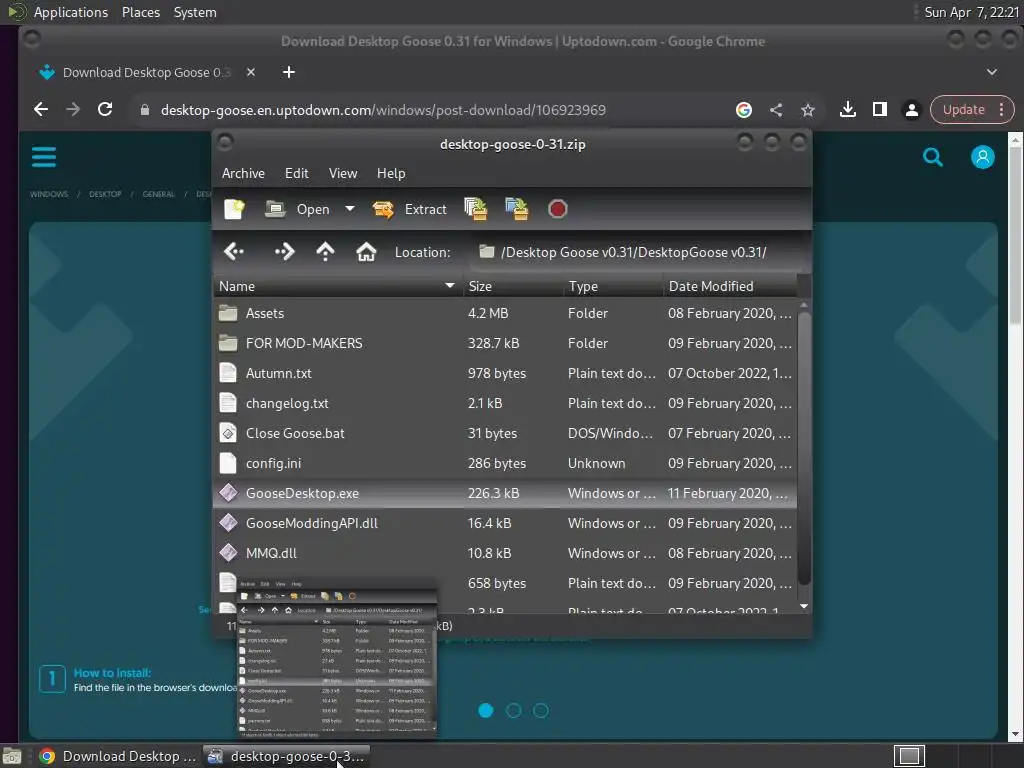1024x768 pixels.
Task: Open Uptodown hamburger menu
Action: pos(44,157)
